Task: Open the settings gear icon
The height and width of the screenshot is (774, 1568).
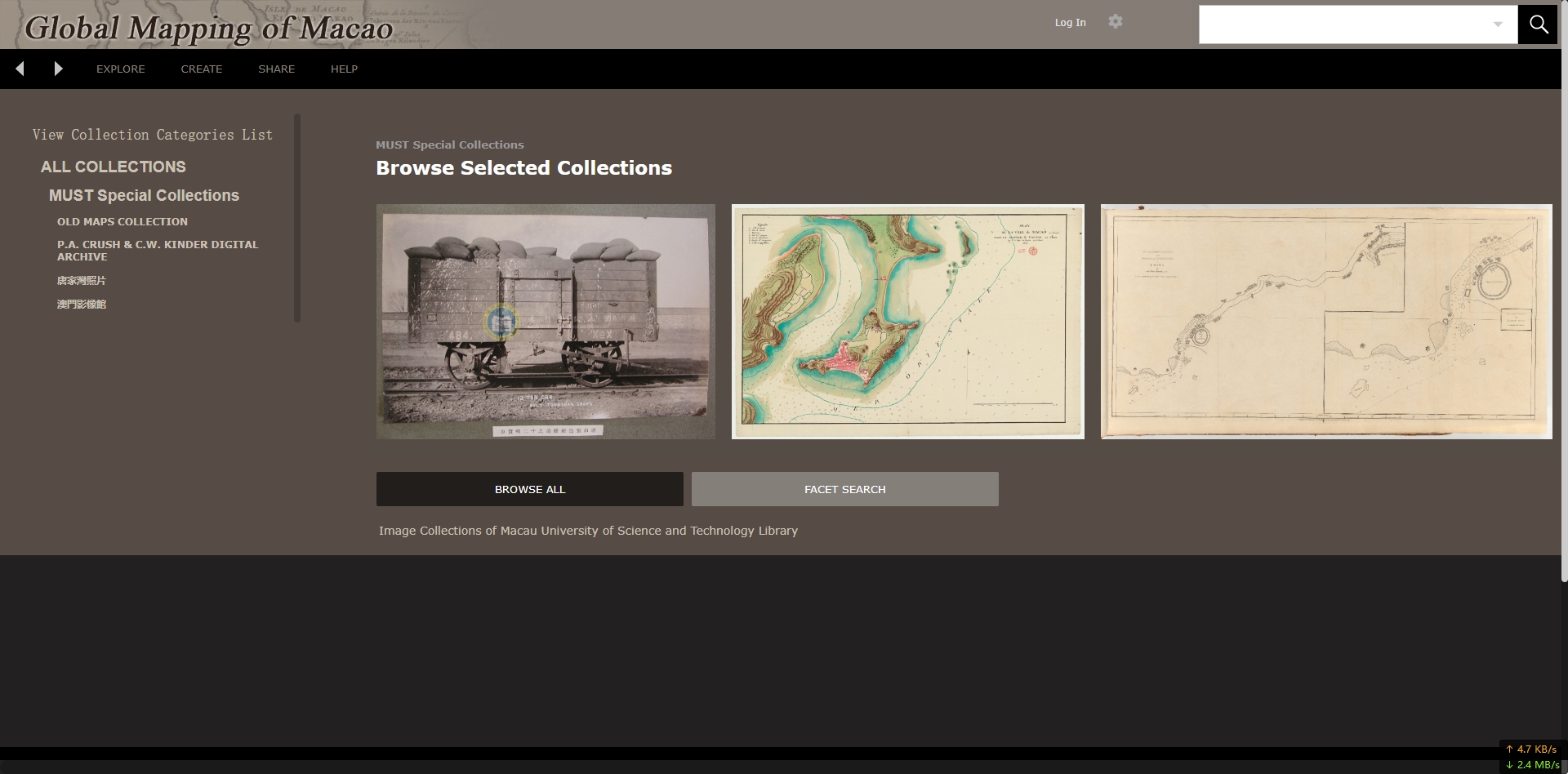Action: click(1116, 22)
